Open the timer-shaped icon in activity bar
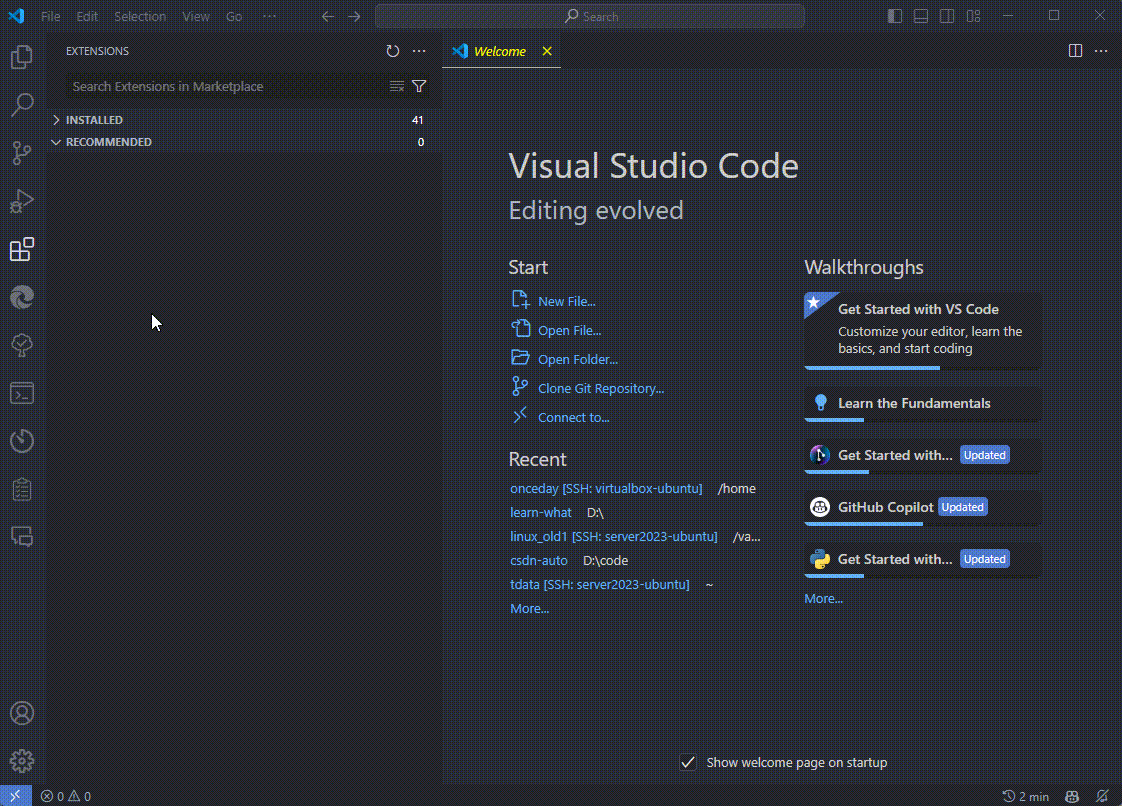The width and height of the screenshot is (1122, 806). 21,441
